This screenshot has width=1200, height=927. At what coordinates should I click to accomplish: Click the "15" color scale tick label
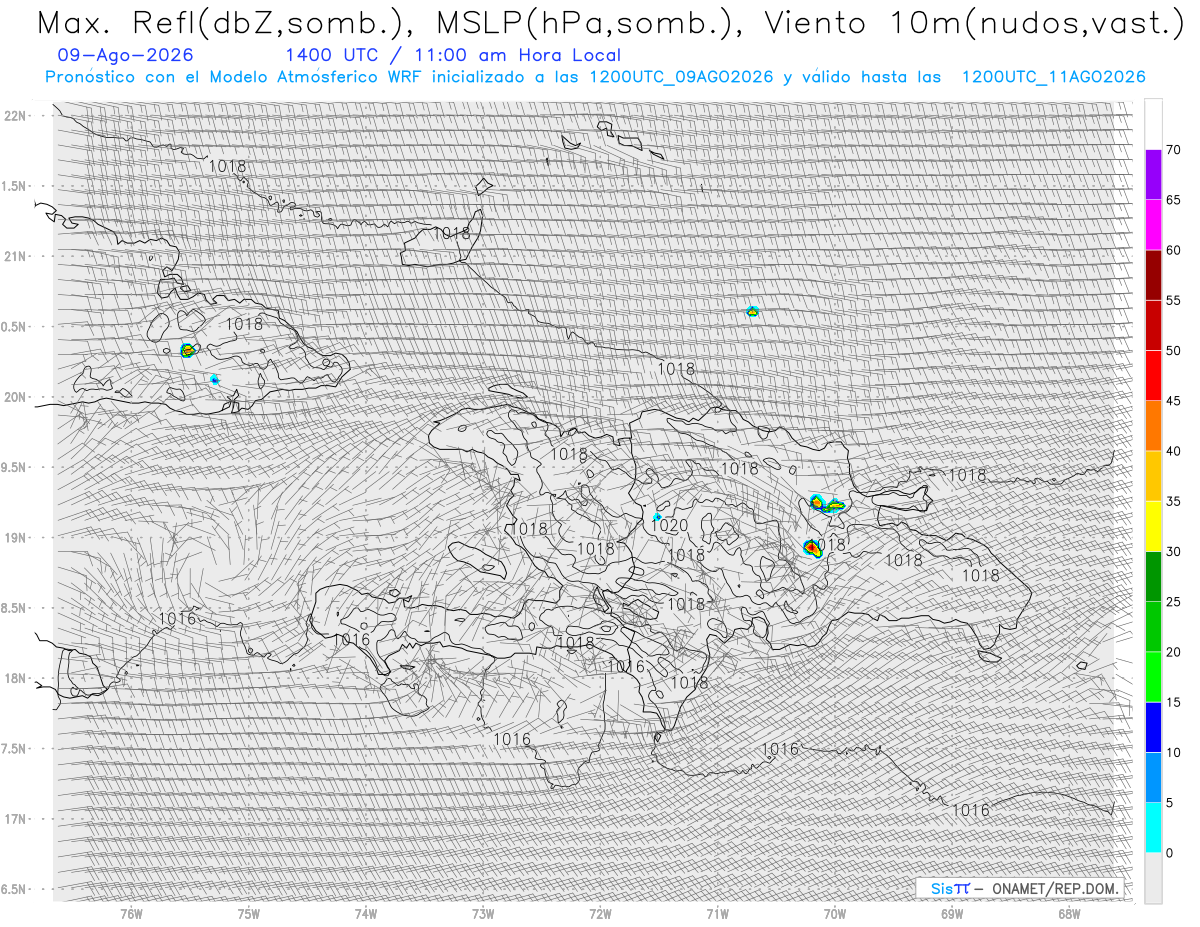(1173, 703)
